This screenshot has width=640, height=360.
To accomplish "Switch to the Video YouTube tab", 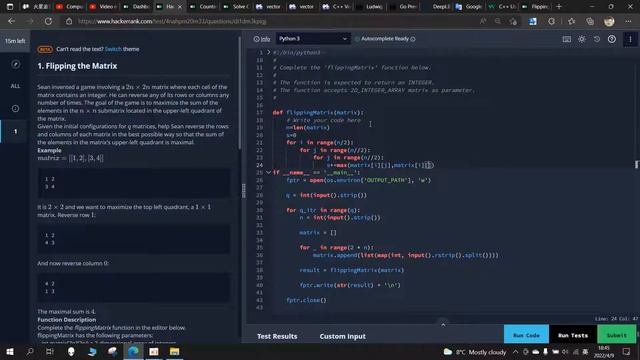I will [x=102, y=7].
